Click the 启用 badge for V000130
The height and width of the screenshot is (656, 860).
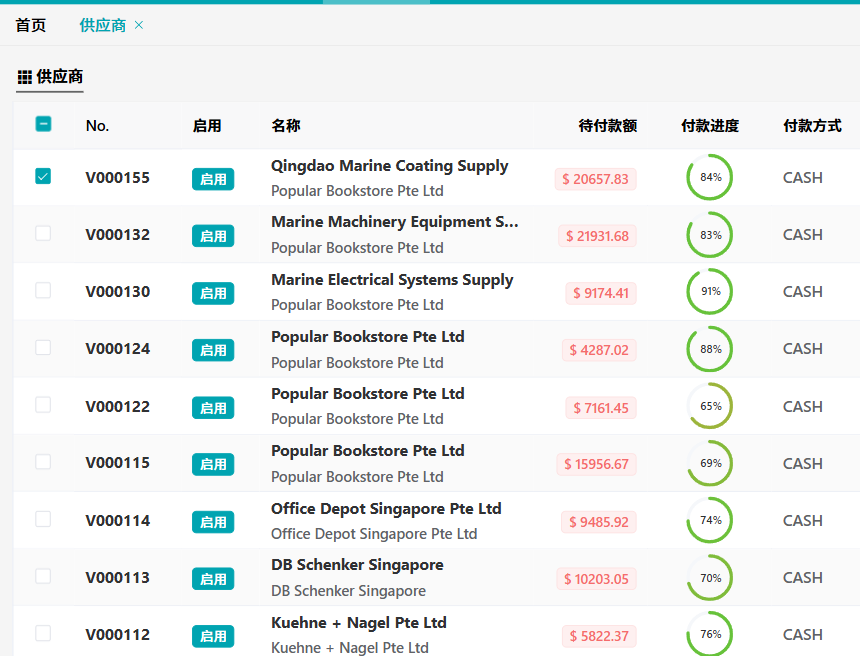pyautogui.click(x=213, y=293)
